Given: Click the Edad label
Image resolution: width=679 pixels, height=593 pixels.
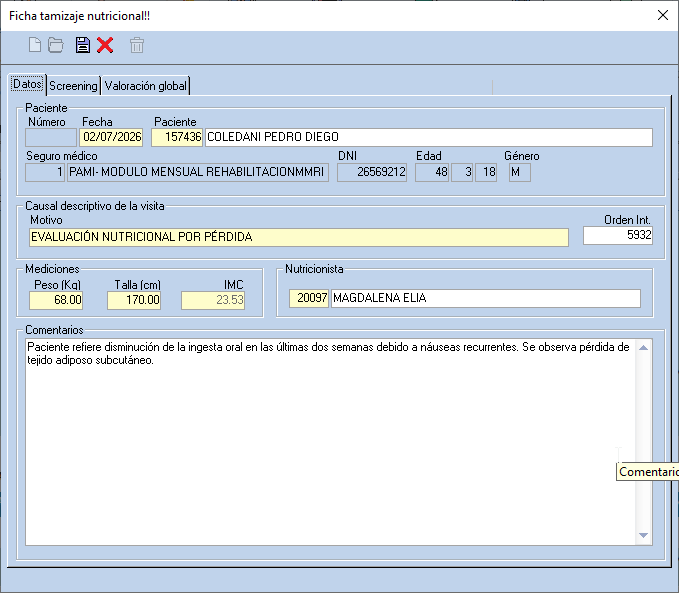Looking at the screenshot, I should click(x=429, y=156).
